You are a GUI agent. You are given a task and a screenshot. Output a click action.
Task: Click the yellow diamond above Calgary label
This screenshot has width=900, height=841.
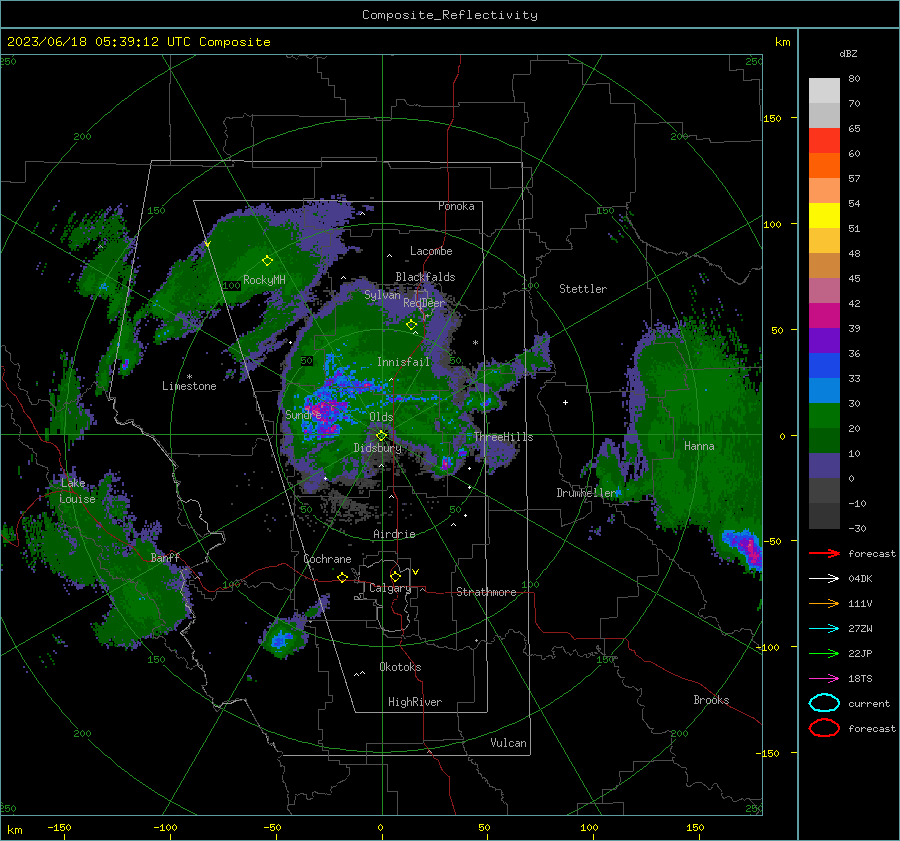[395, 576]
